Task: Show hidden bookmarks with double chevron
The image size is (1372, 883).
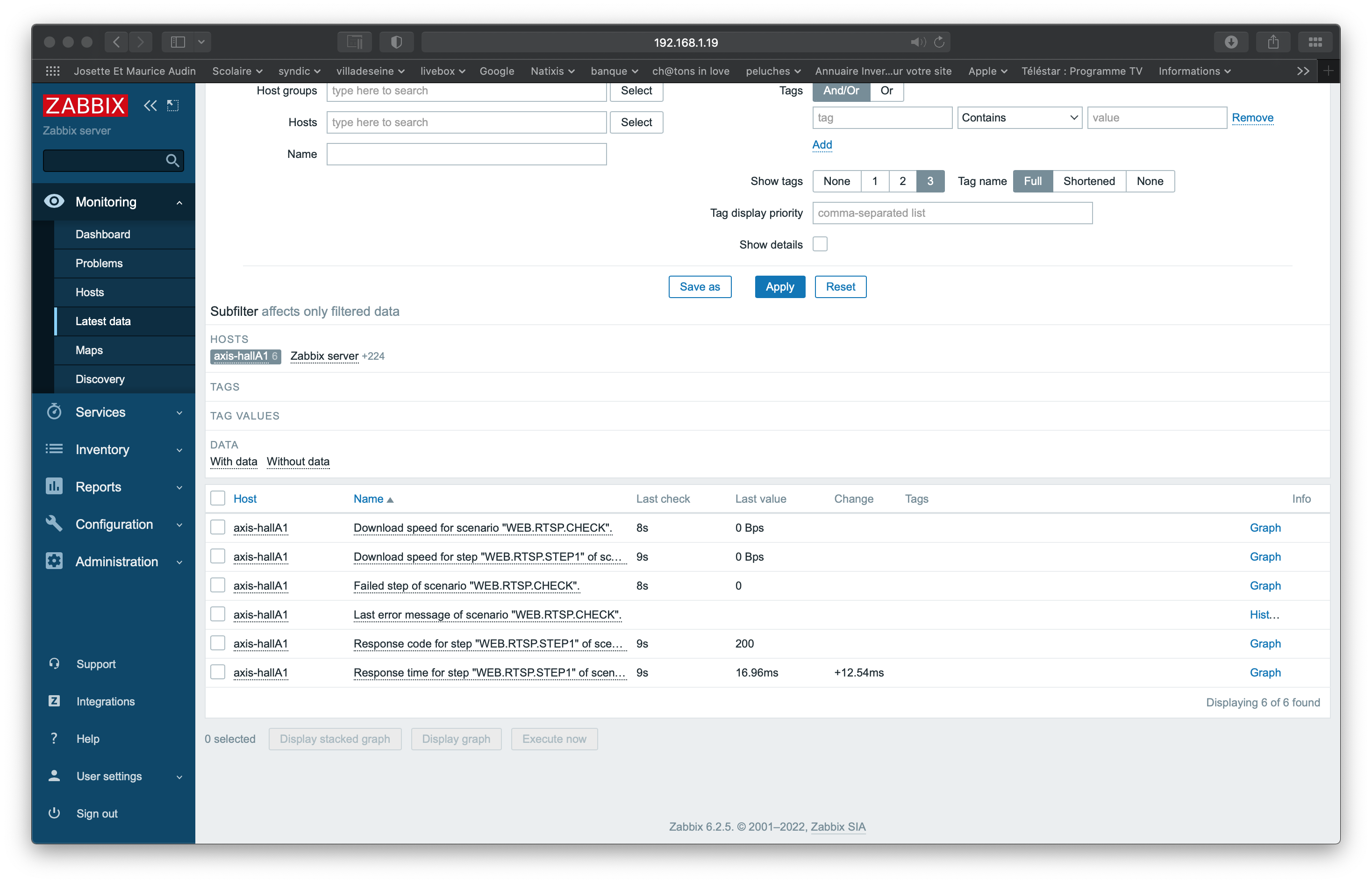Action: click(1303, 71)
